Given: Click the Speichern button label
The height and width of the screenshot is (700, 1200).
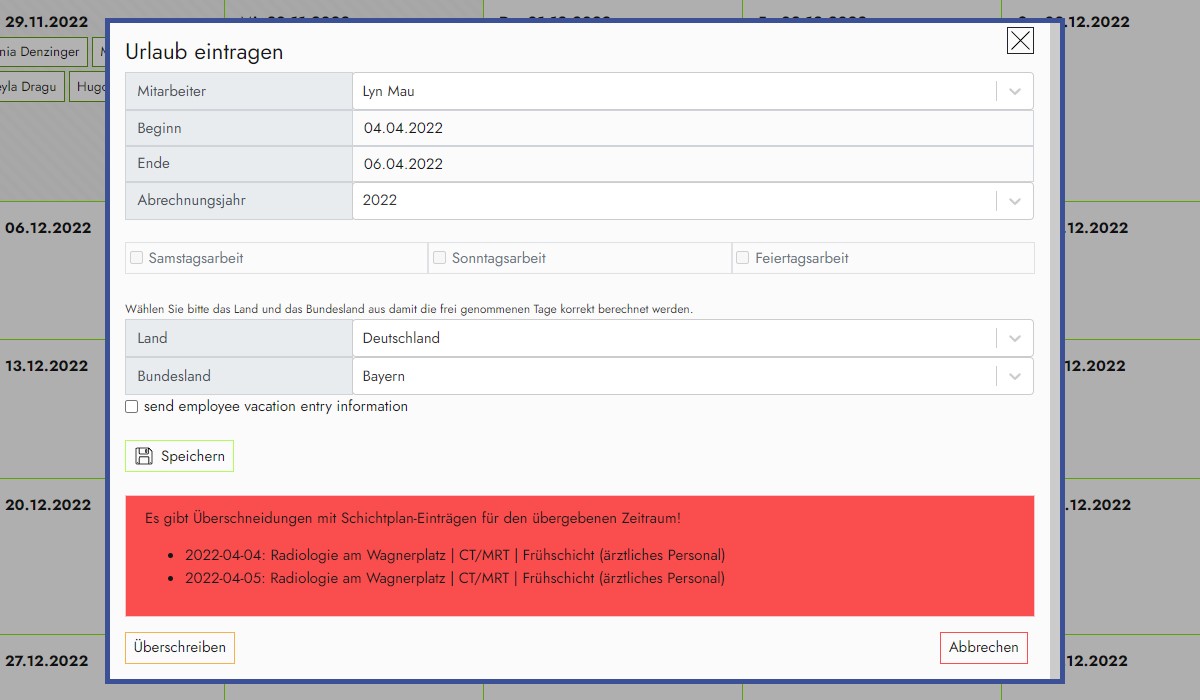Looking at the screenshot, I should [193, 456].
